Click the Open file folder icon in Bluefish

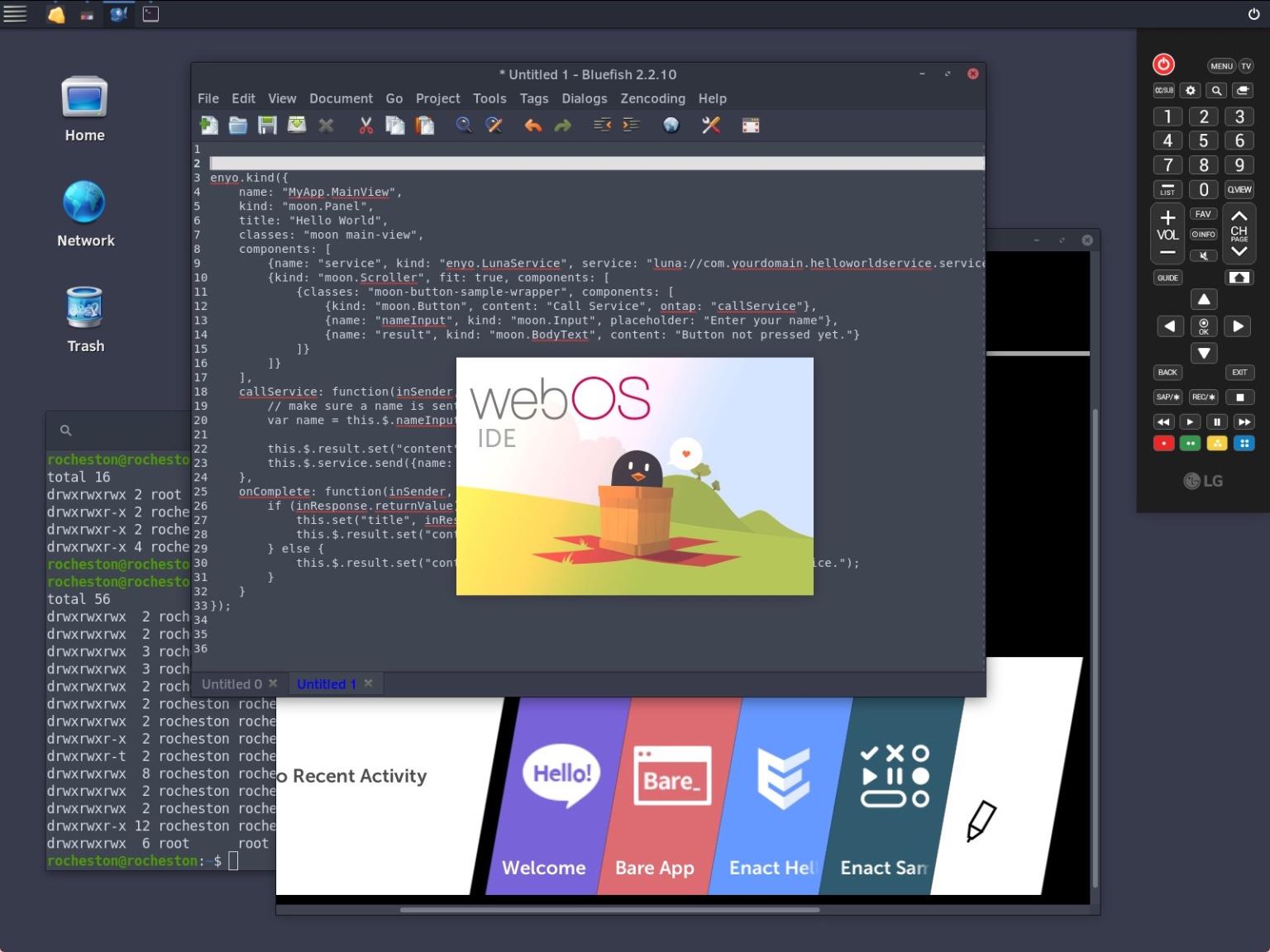[x=238, y=125]
